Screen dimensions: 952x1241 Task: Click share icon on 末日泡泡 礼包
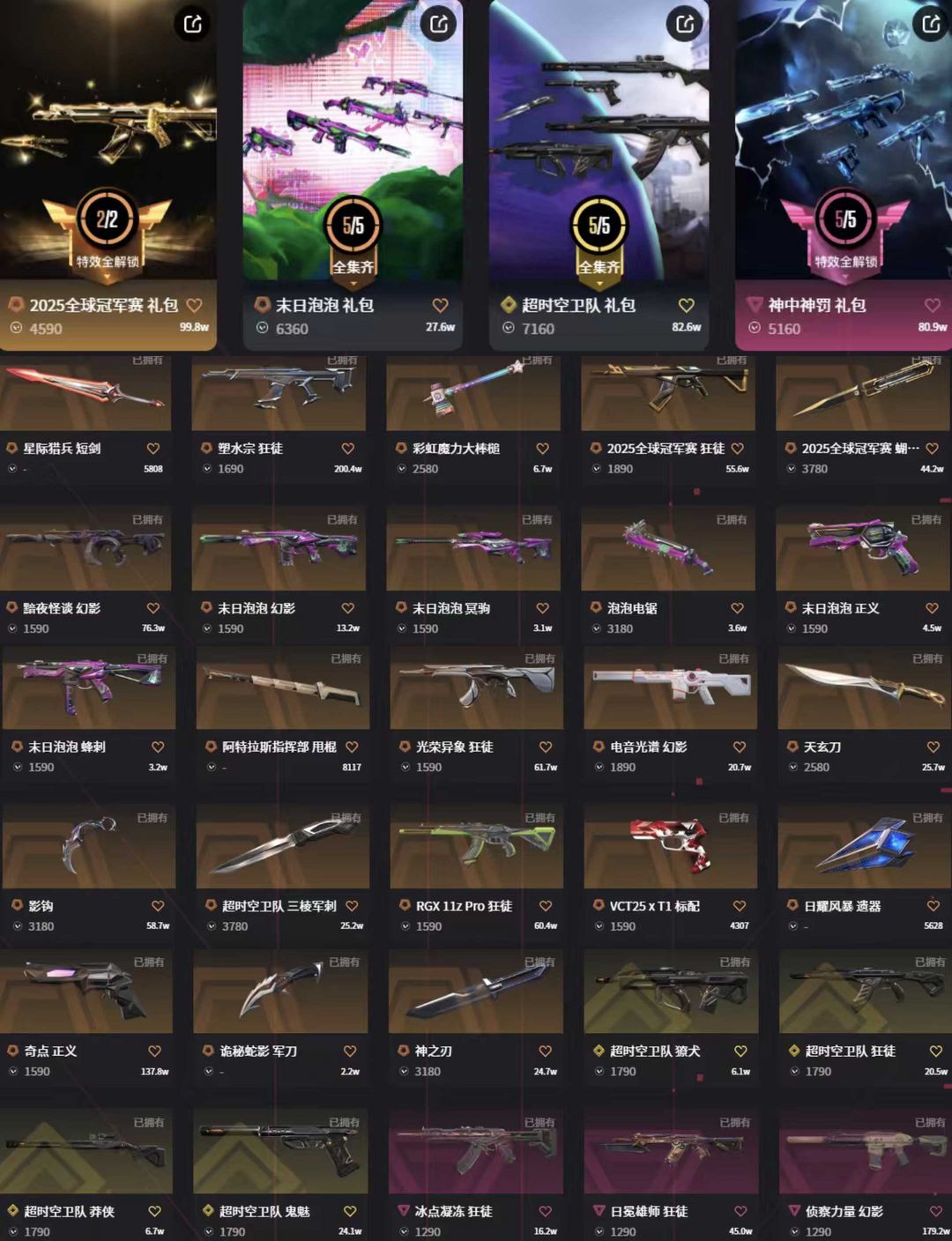438,24
